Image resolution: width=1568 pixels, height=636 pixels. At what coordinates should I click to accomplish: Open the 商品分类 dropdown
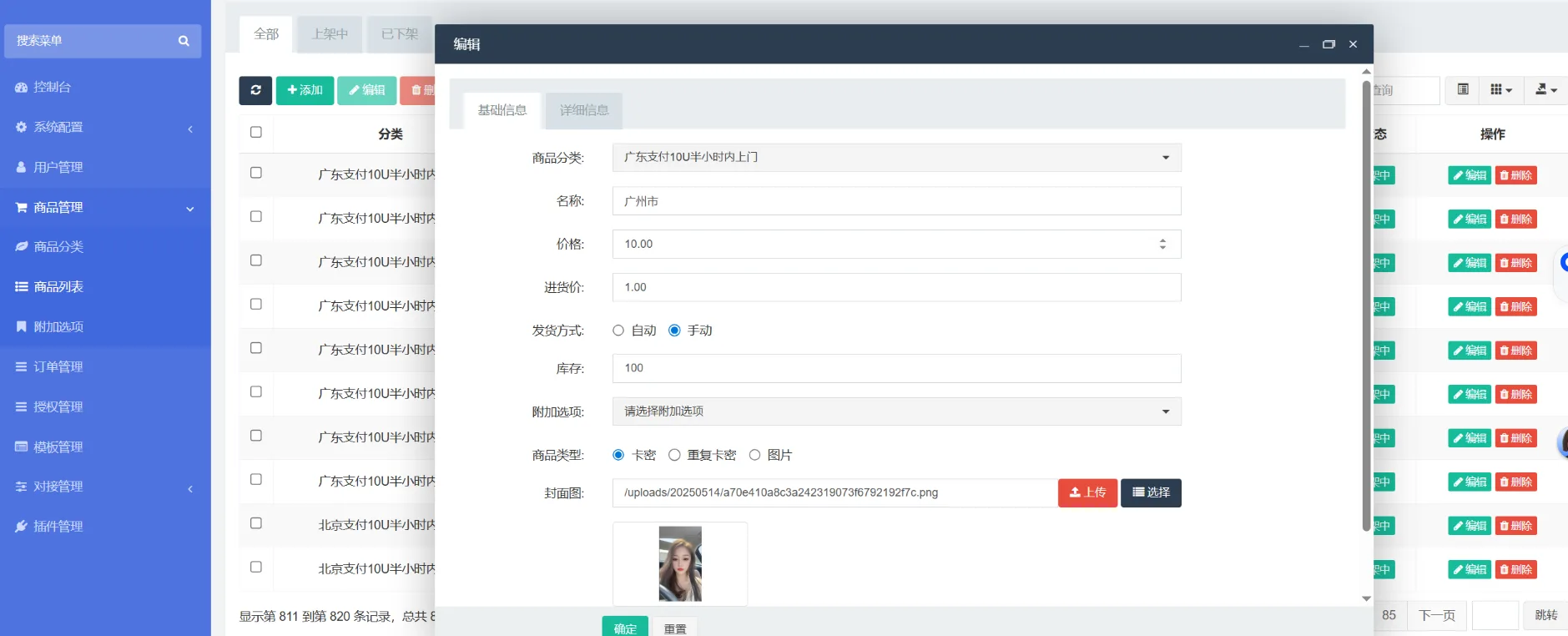[x=896, y=158]
